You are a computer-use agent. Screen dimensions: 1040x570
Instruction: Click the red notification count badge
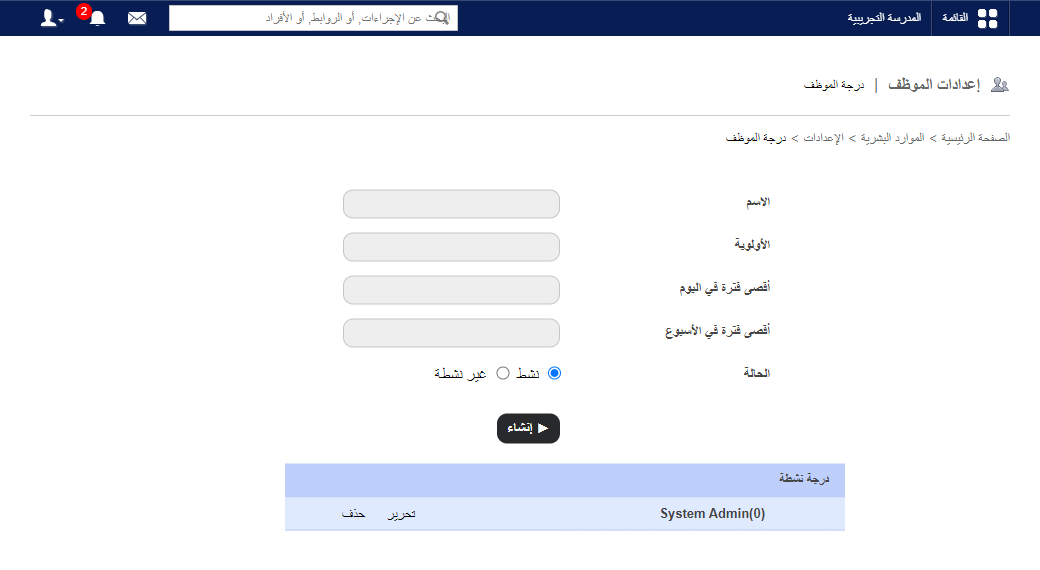[84, 11]
